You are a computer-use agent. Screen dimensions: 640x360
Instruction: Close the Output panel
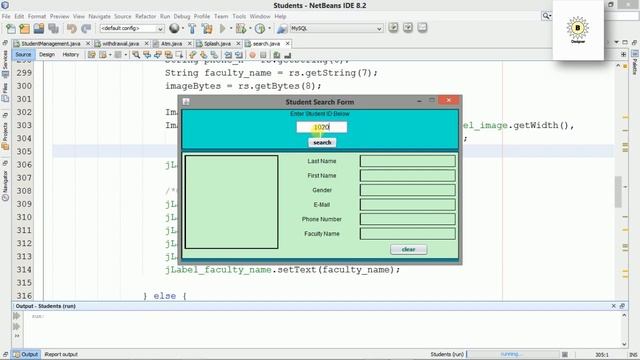coord(613,306)
